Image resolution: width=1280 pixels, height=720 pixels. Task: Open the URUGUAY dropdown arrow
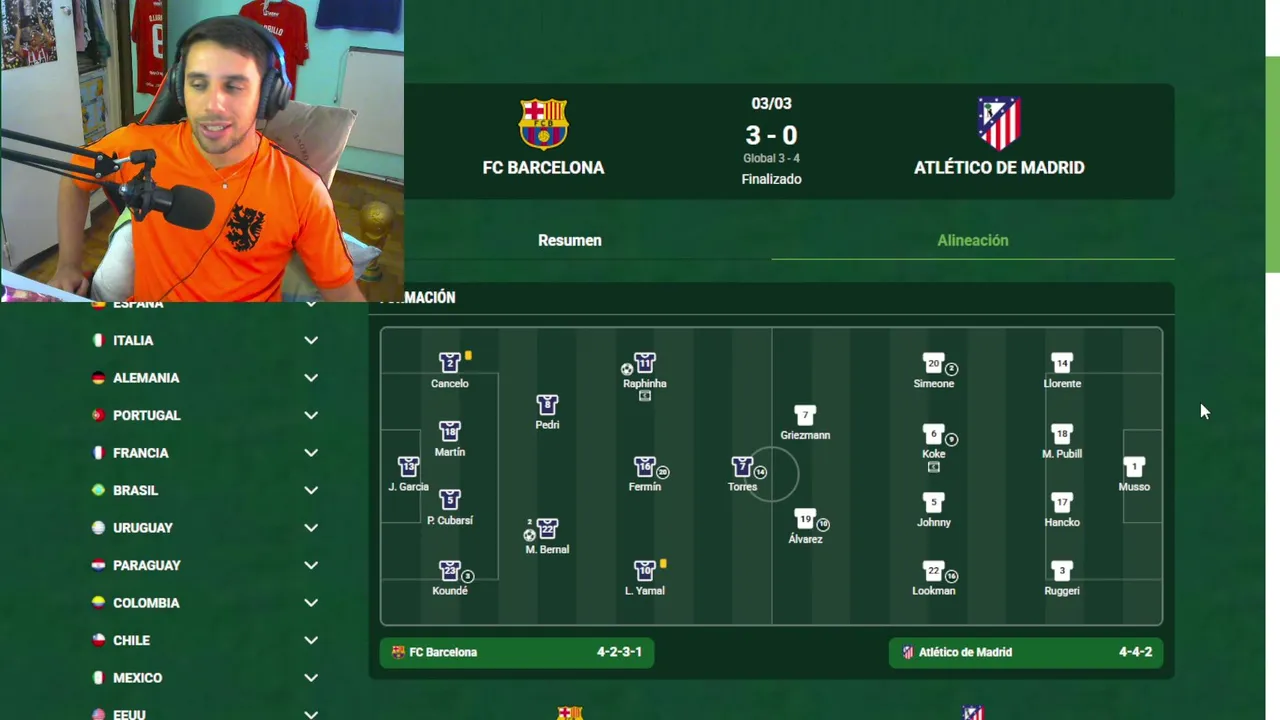(x=311, y=528)
